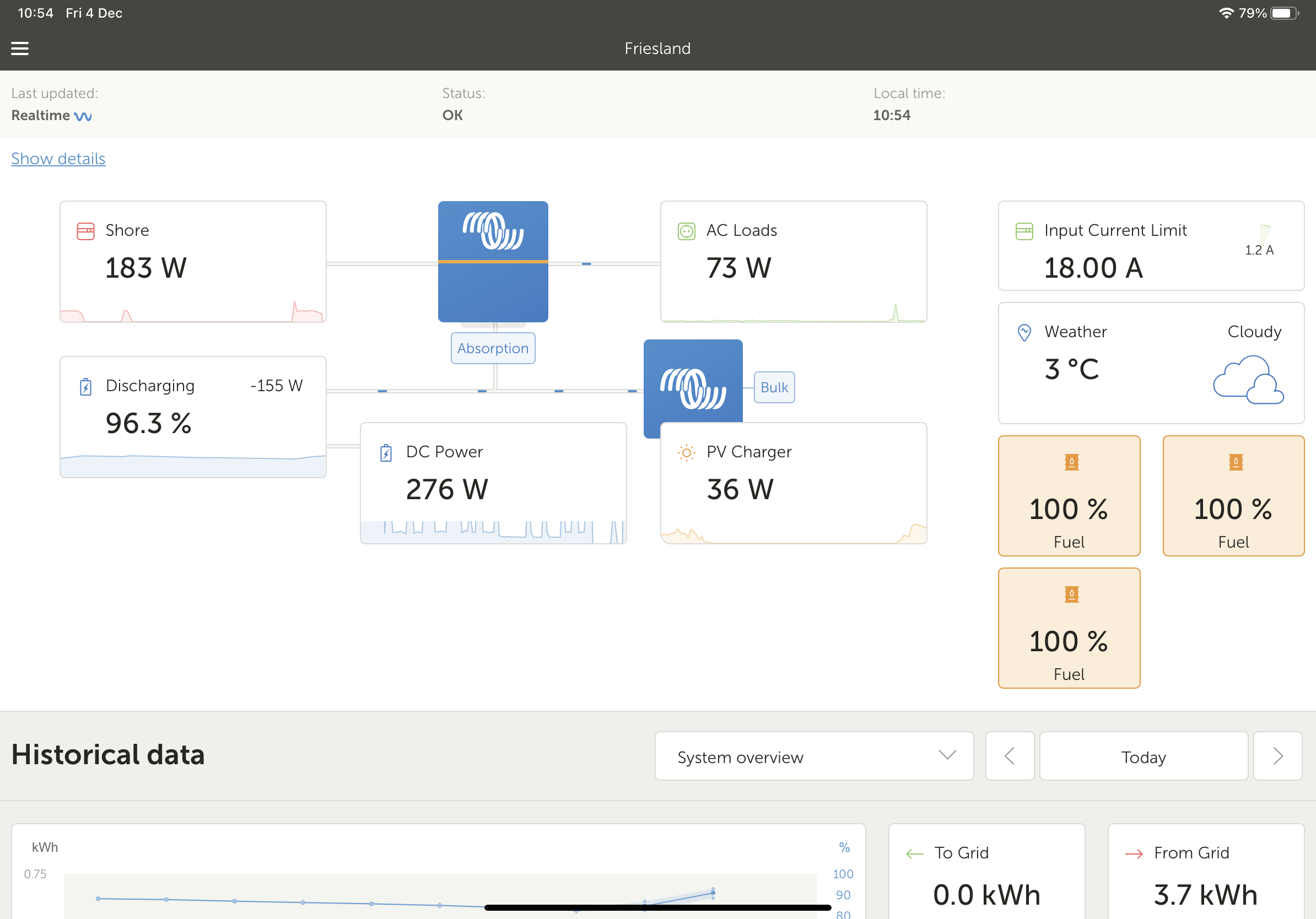The image size is (1316, 919).
Task: Select the solar charger device tile showing Bulk
Action: (x=692, y=381)
